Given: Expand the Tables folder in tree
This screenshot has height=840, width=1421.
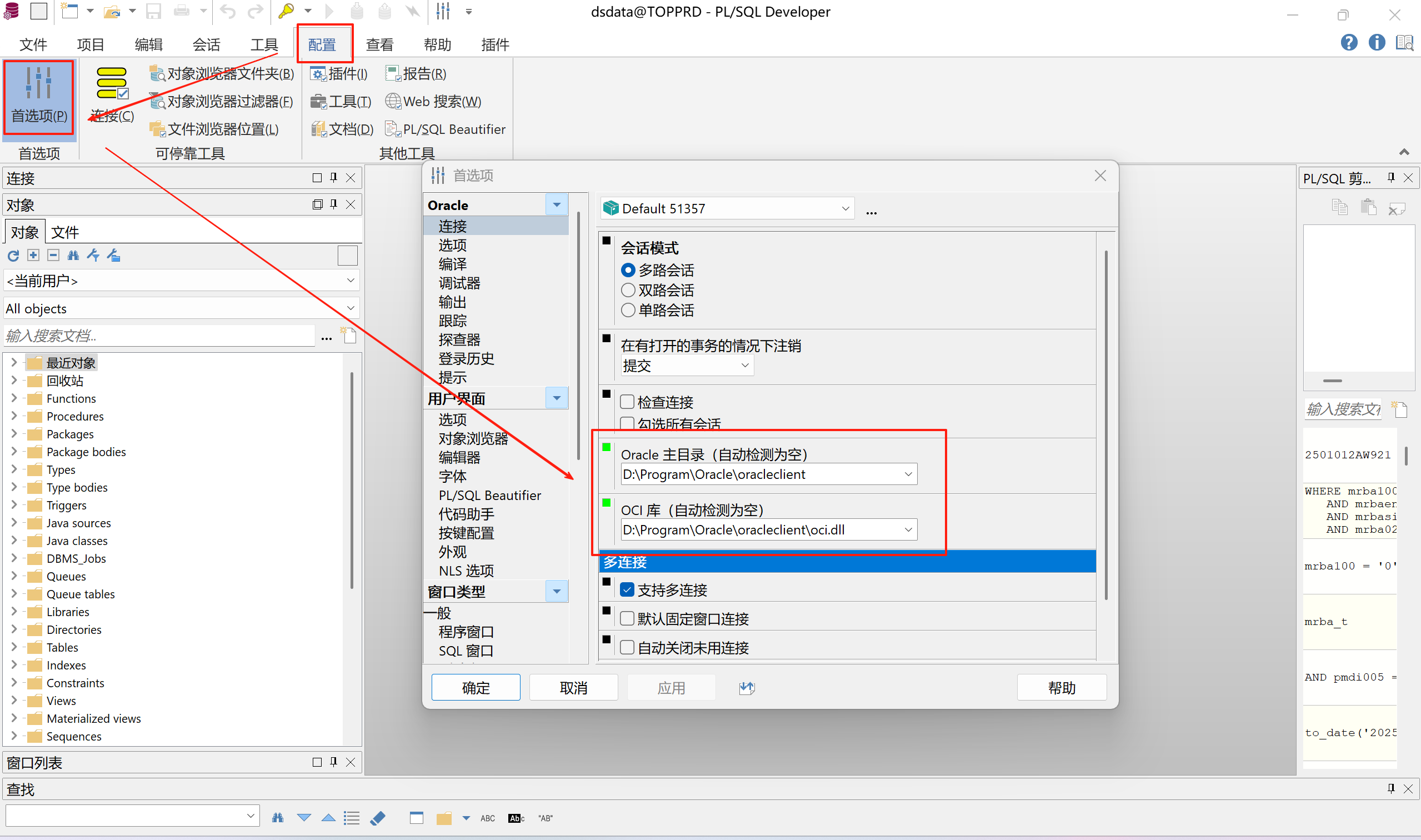Looking at the screenshot, I should 14,647.
